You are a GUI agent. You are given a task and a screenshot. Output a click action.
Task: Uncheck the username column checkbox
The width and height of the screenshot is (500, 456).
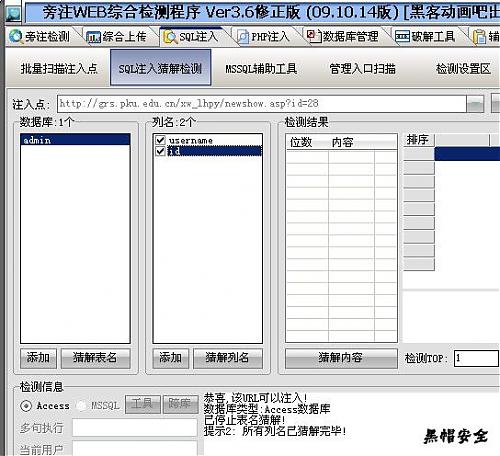coord(161,140)
